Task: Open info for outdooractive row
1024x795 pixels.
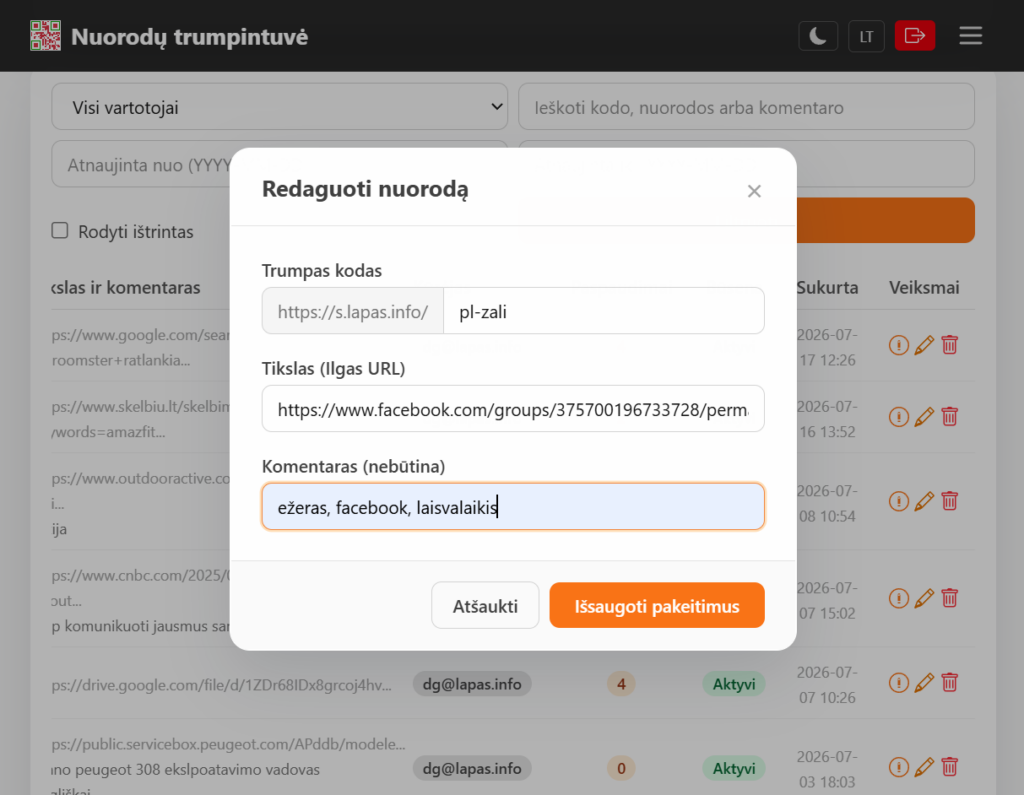Action: pyautogui.click(x=899, y=501)
